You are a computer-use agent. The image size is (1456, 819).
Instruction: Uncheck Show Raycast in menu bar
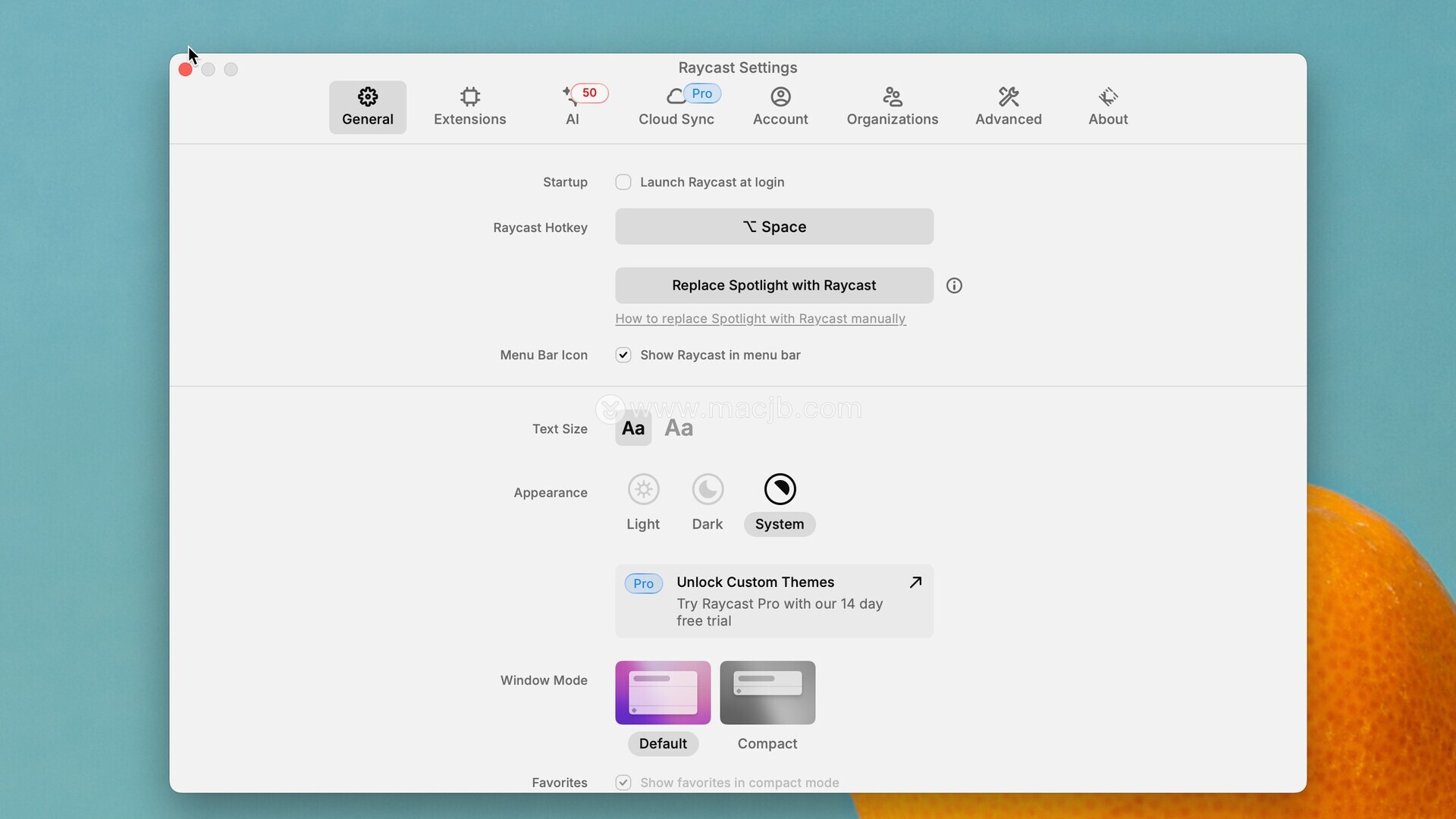point(623,355)
